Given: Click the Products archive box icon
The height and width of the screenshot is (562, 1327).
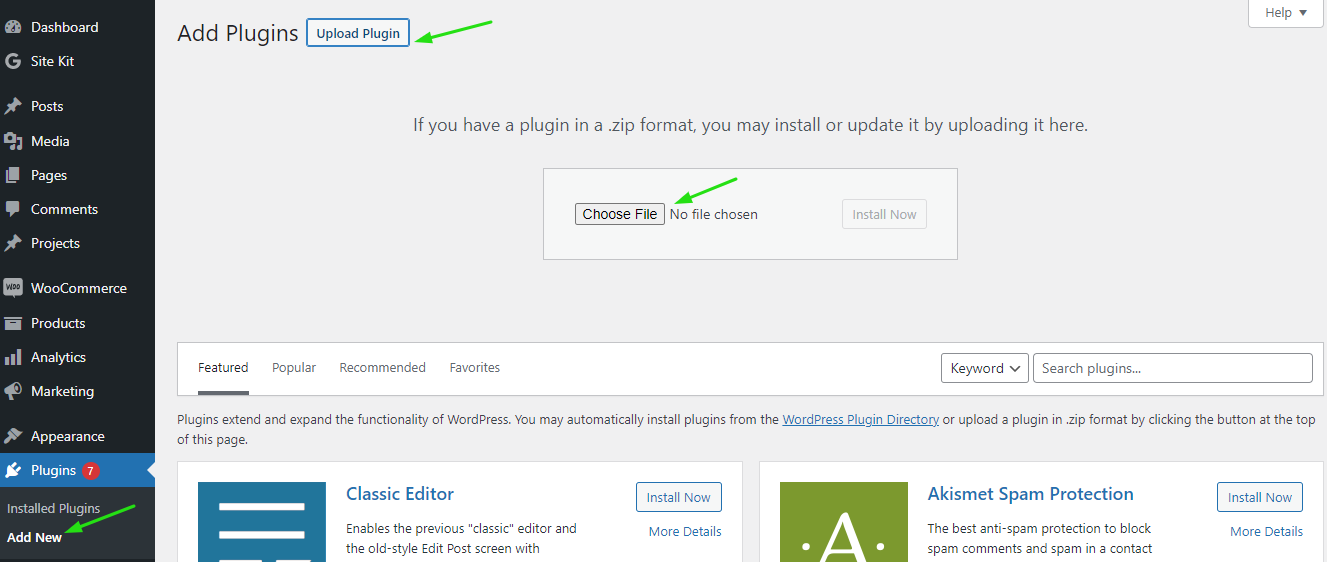Looking at the screenshot, I should [13, 323].
